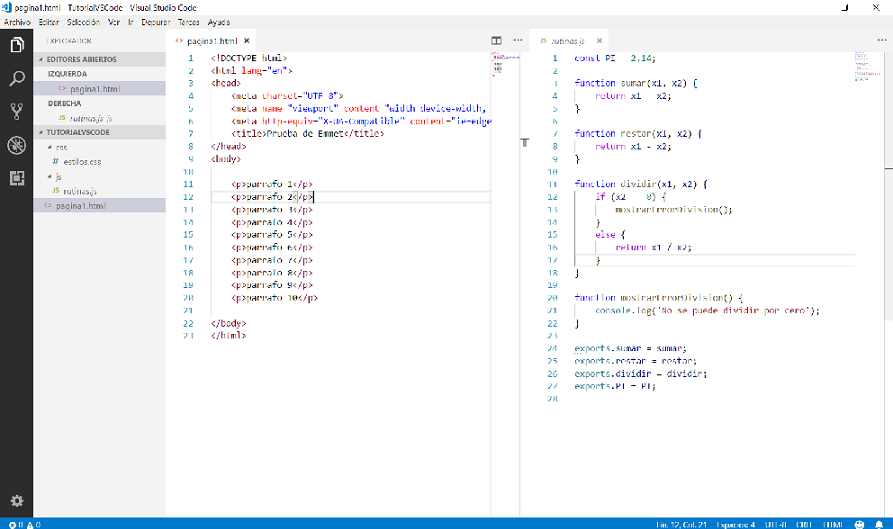Image resolution: width=893 pixels, height=529 pixels.
Task: Place the cursor on the 'function sumar(x1, x2)' line
Action: (636, 83)
